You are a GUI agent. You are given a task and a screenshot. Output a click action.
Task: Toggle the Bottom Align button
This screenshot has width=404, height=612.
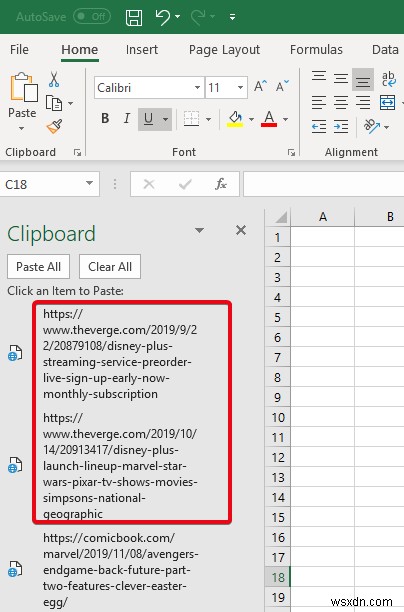[363, 80]
